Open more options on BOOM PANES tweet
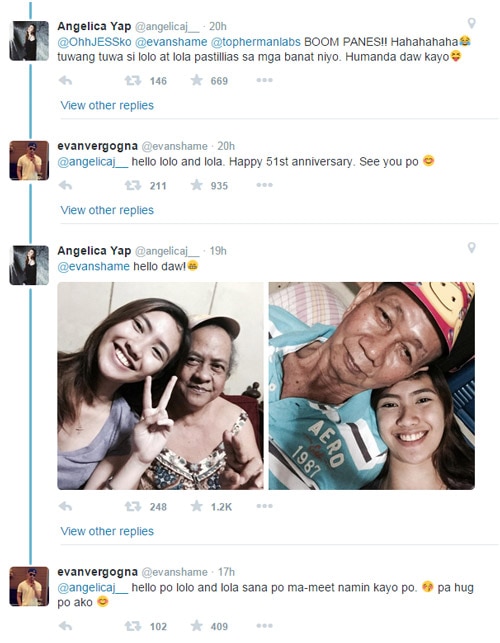 click(265, 80)
